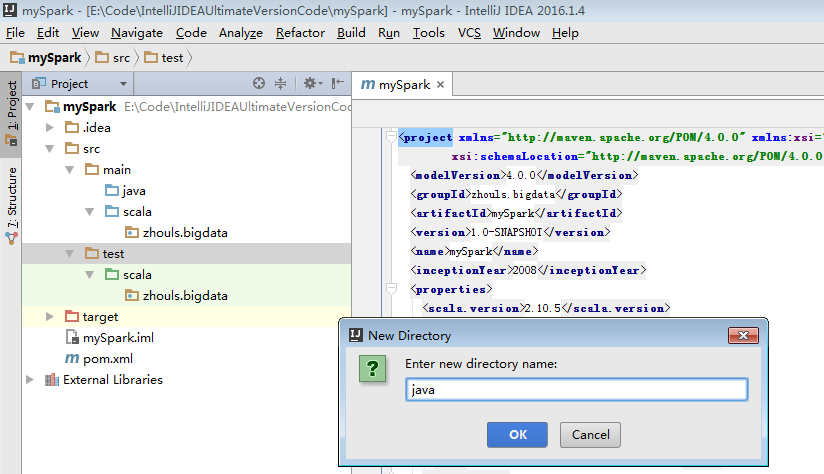This screenshot has width=824, height=474.
Task: Open the Build menu
Action: (351, 33)
